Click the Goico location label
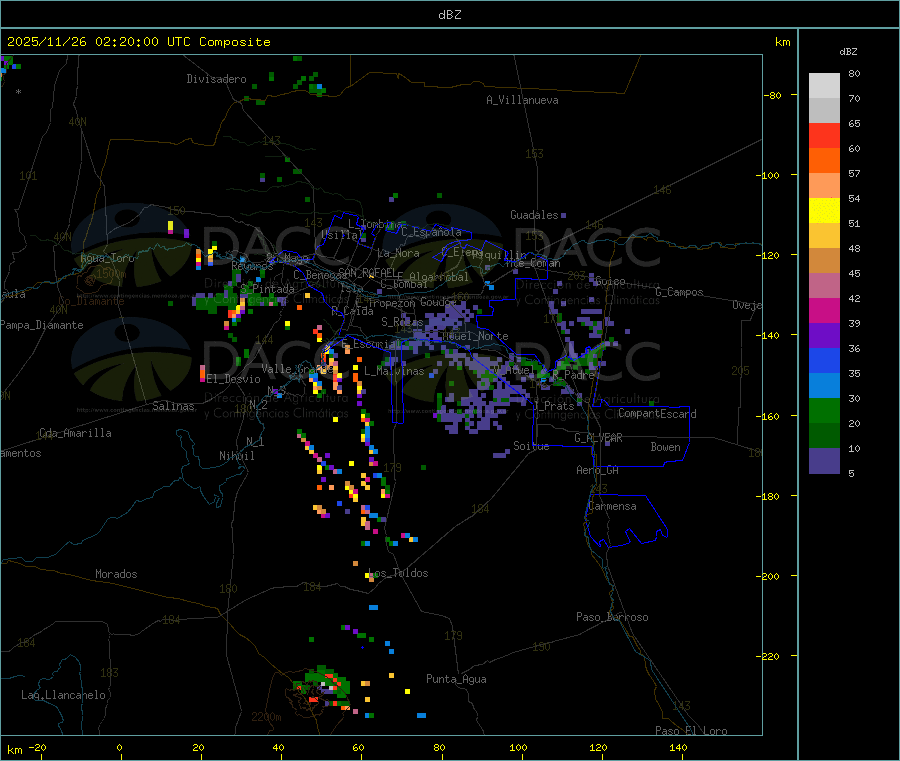This screenshot has height=761, width=900. (x=610, y=281)
